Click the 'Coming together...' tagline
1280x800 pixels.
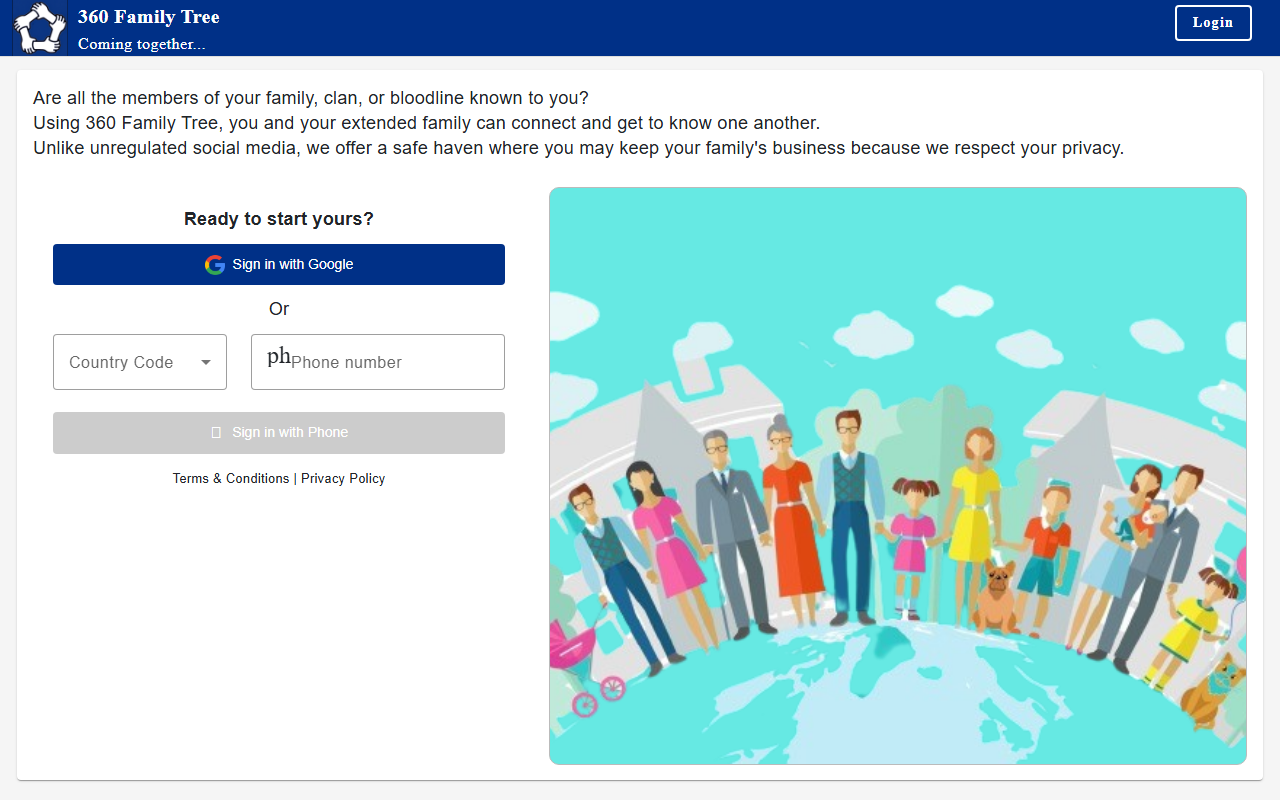142,44
